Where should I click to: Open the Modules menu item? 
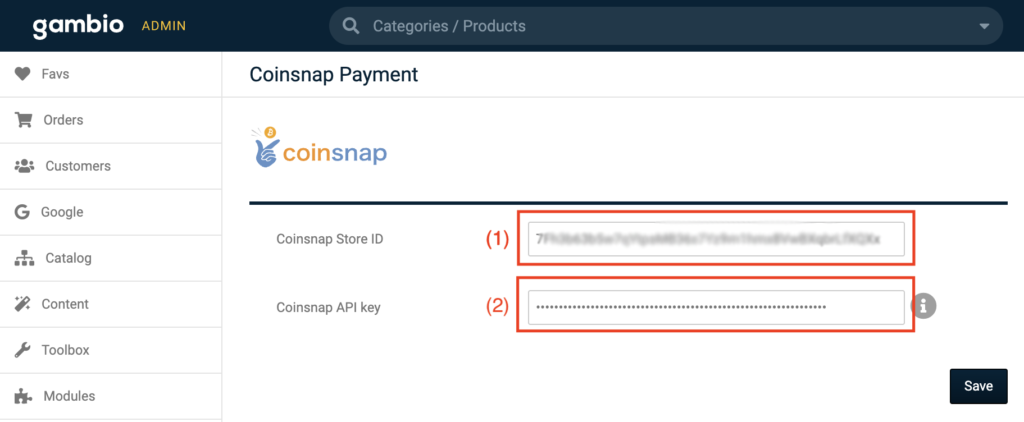point(69,396)
